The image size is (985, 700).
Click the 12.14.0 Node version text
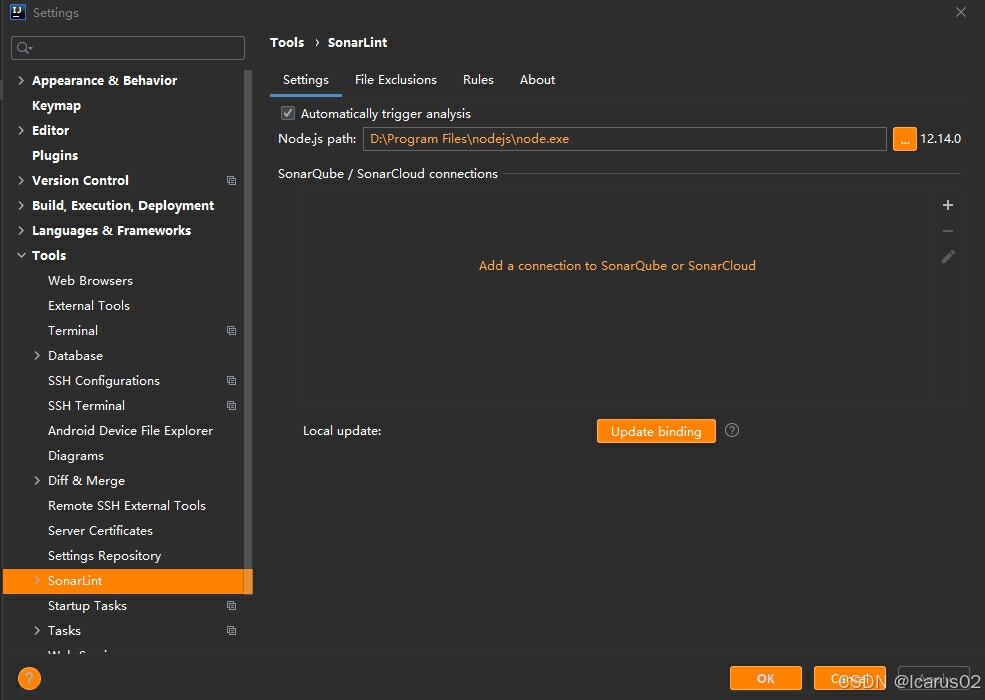(x=940, y=139)
